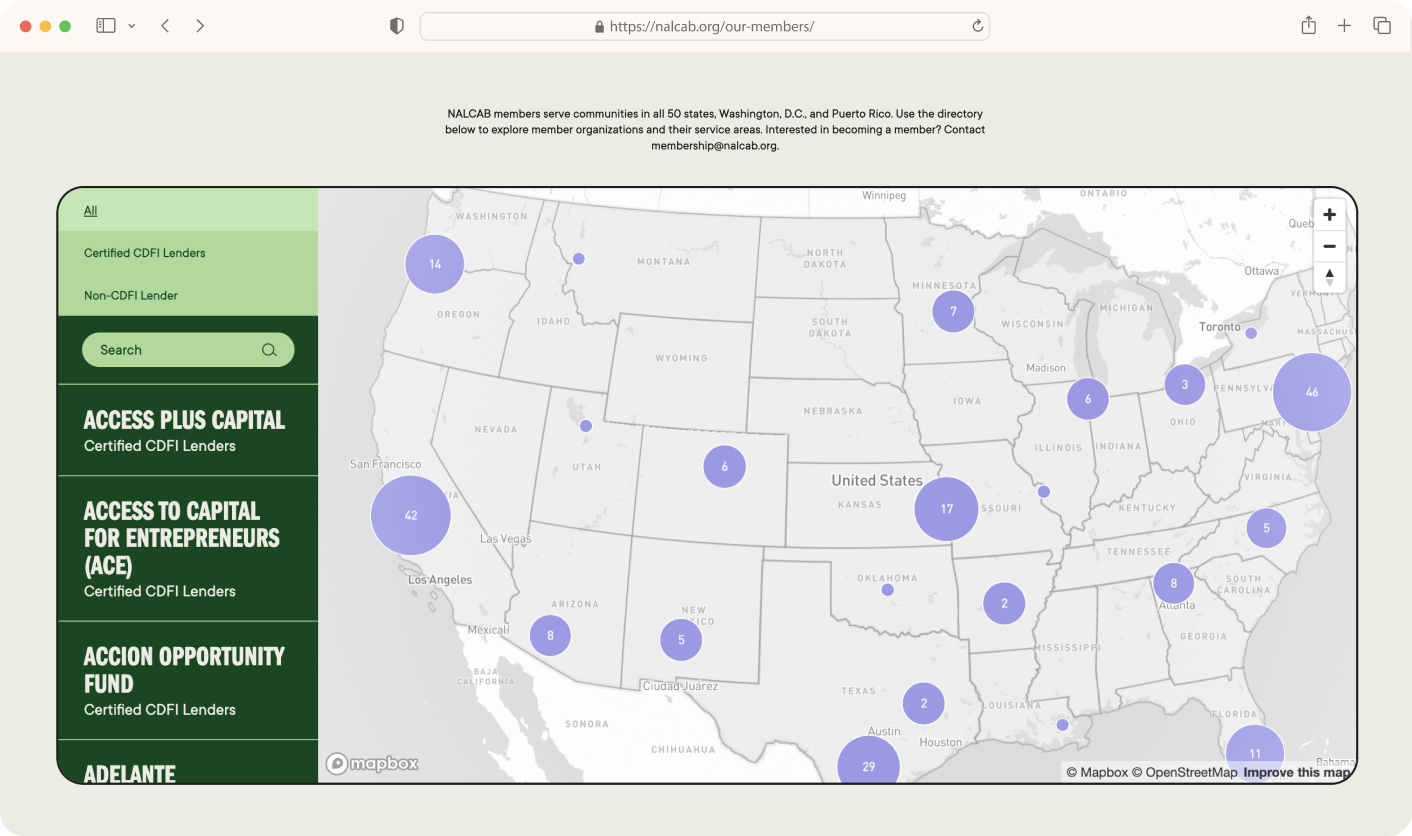Open the Mapbox logo link
Viewport: 1412px width, 836px height.
[x=372, y=764]
